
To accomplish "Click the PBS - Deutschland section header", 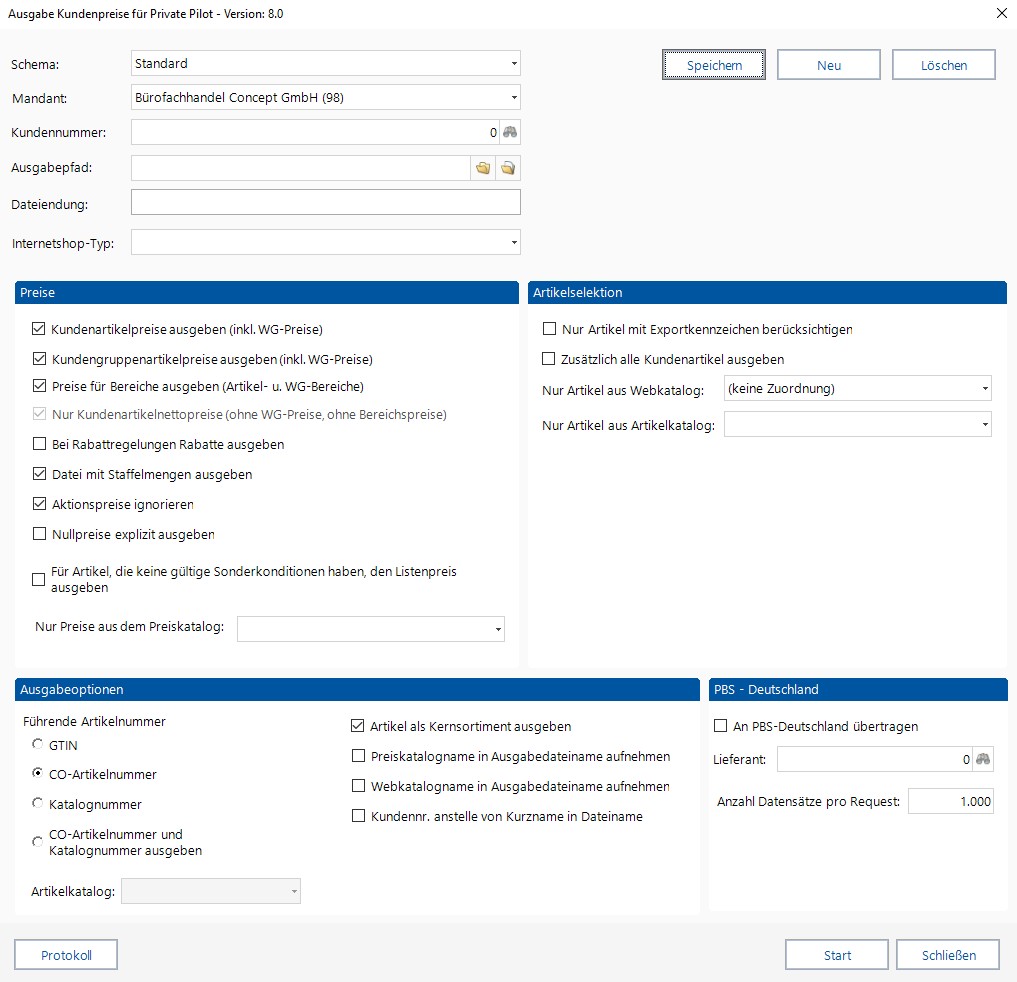I will [858, 689].
